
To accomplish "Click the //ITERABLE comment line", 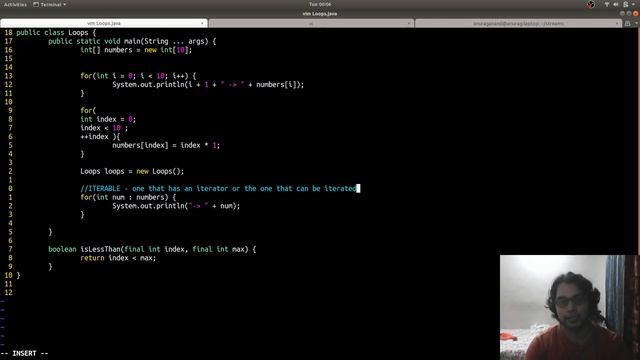I will (218, 189).
